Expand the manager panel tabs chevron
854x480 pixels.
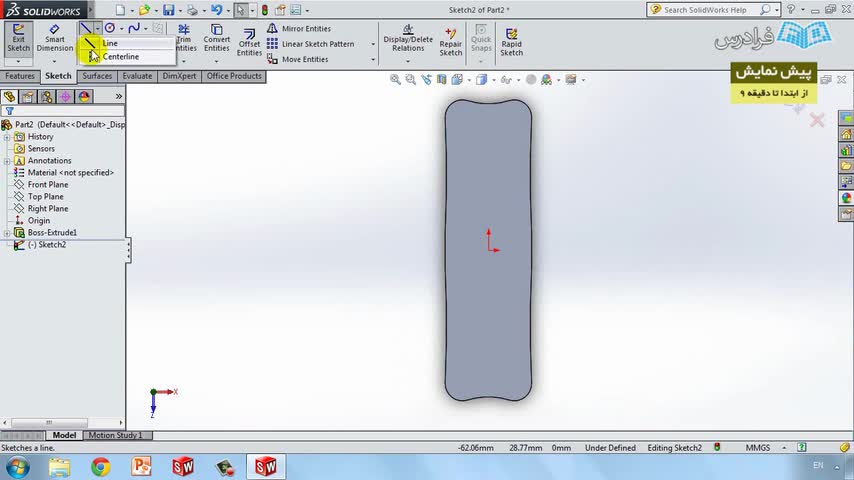pos(119,96)
